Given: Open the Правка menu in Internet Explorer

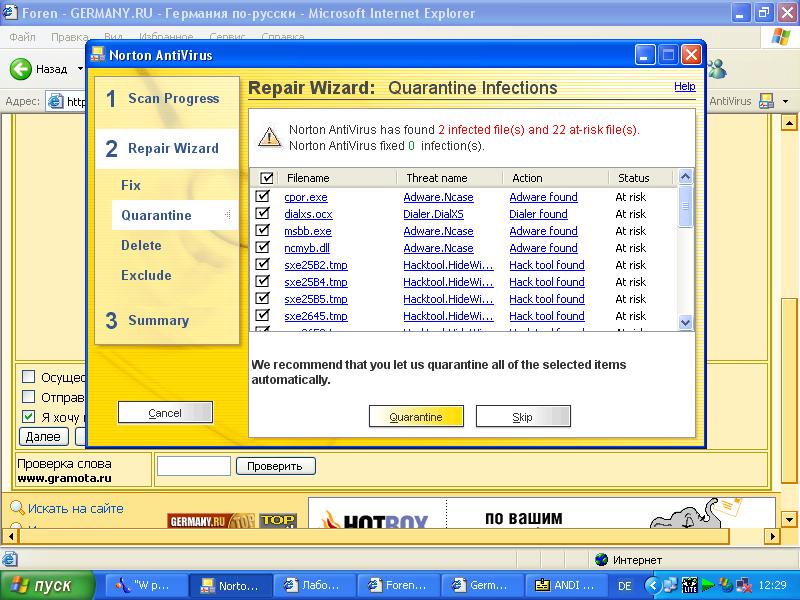Looking at the screenshot, I should [x=70, y=37].
